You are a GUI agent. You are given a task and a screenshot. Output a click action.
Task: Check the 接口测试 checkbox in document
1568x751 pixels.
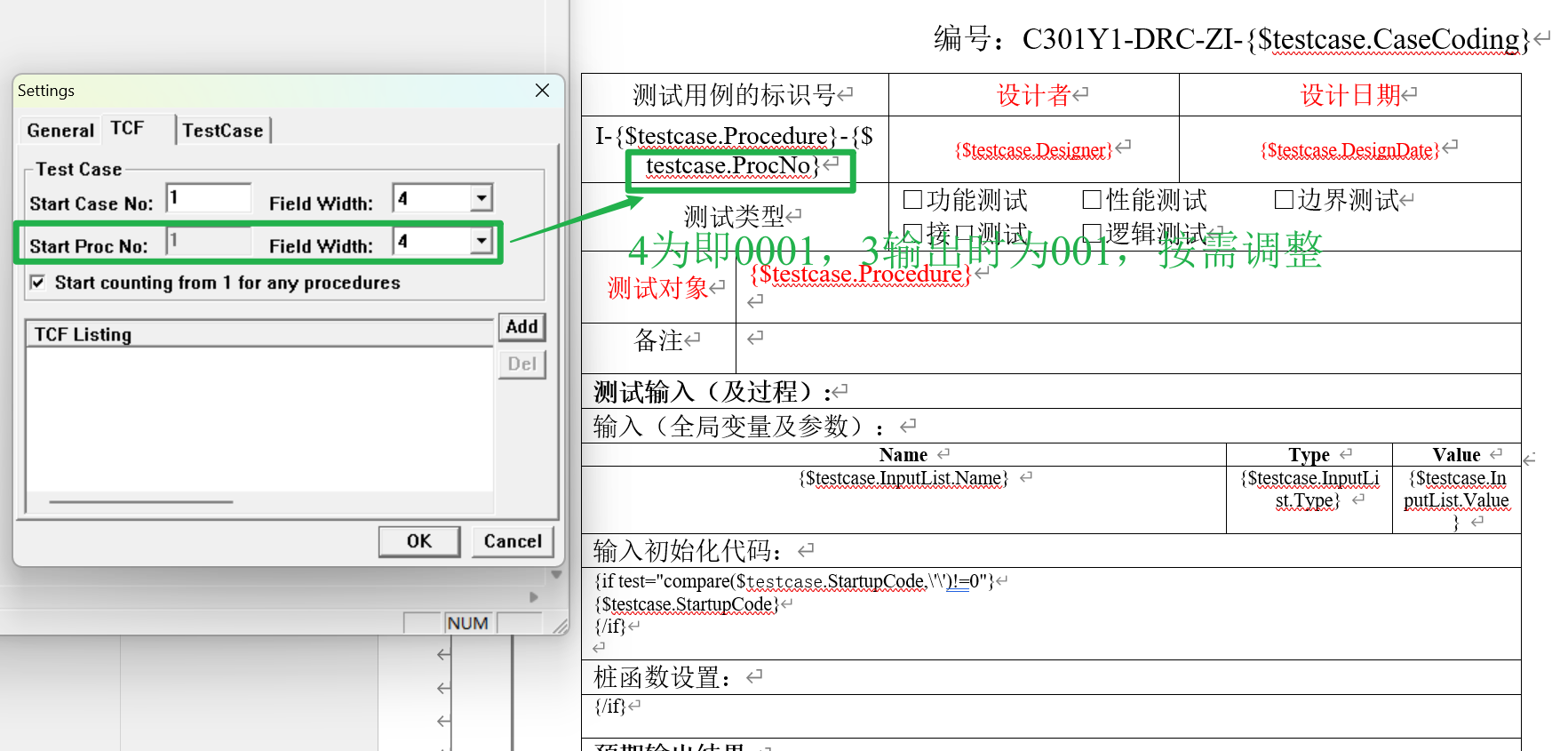pos(912,233)
